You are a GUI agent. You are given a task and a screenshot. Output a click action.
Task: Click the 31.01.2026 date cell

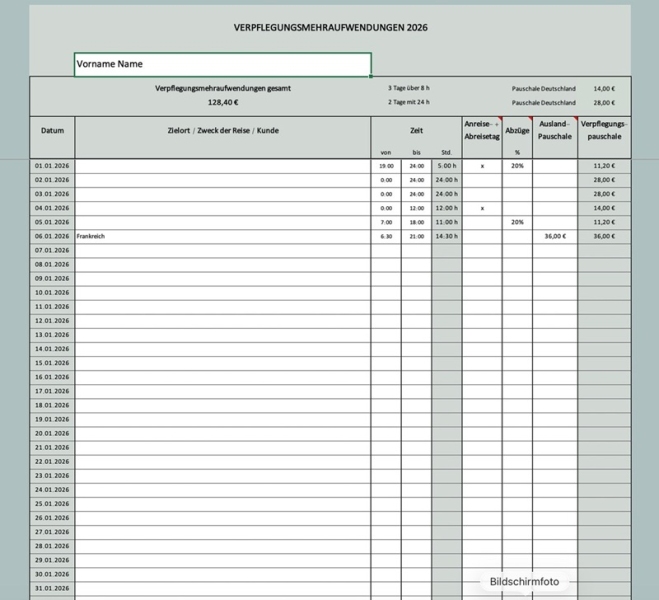click(52, 588)
